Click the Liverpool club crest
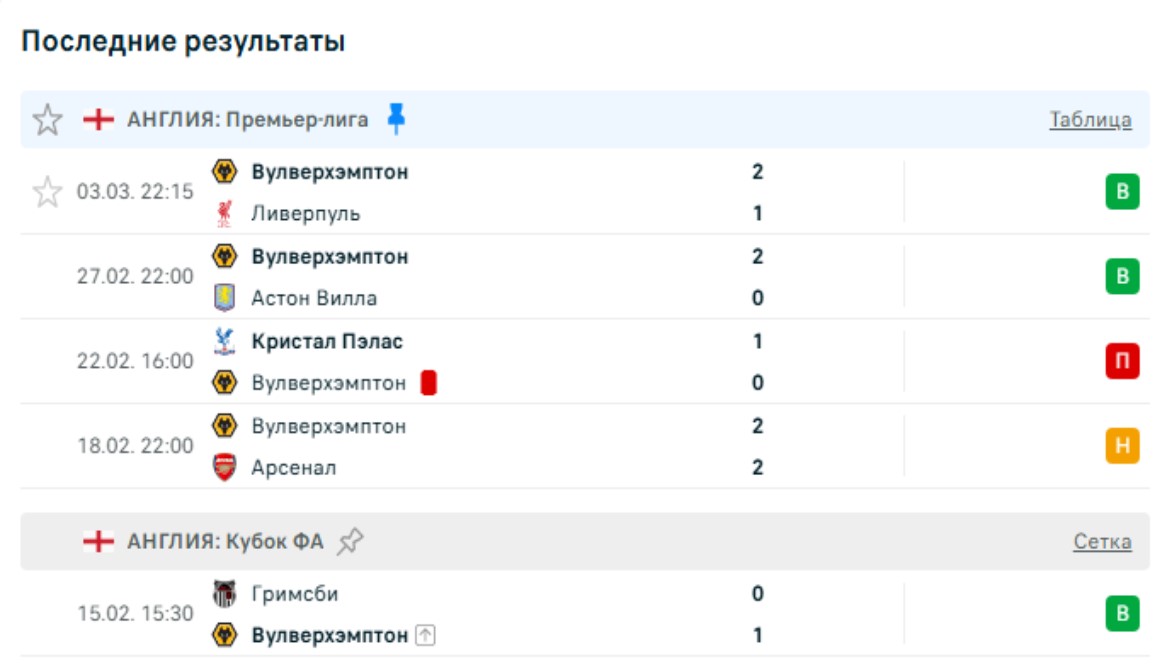The width and height of the screenshot is (1167, 672). [x=225, y=214]
